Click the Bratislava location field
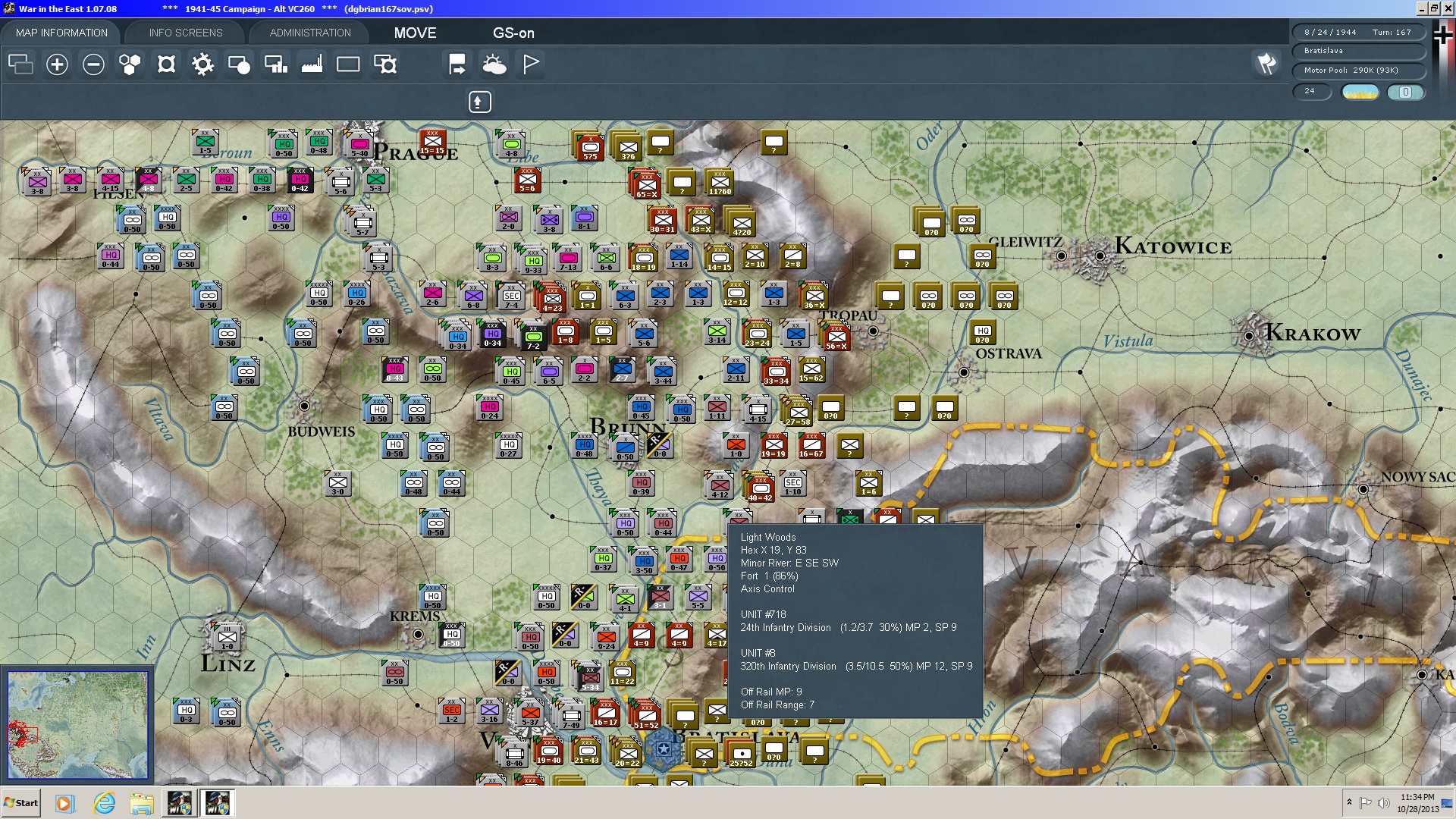This screenshot has width=1456, height=819. click(1357, 51)
